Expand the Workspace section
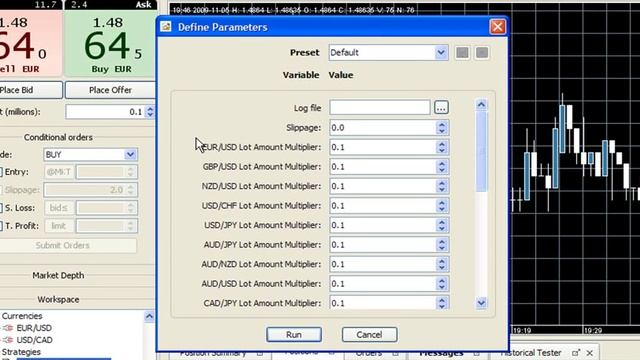The width and height of the screenshot is (640, 360). [x=58, y=300]
